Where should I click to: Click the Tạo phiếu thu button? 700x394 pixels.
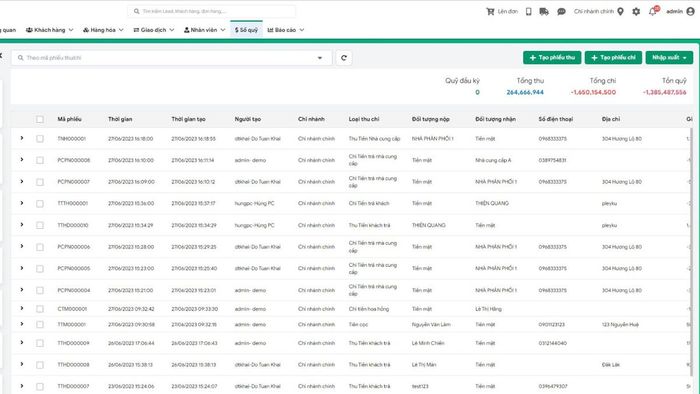click(x=552, y=58)
